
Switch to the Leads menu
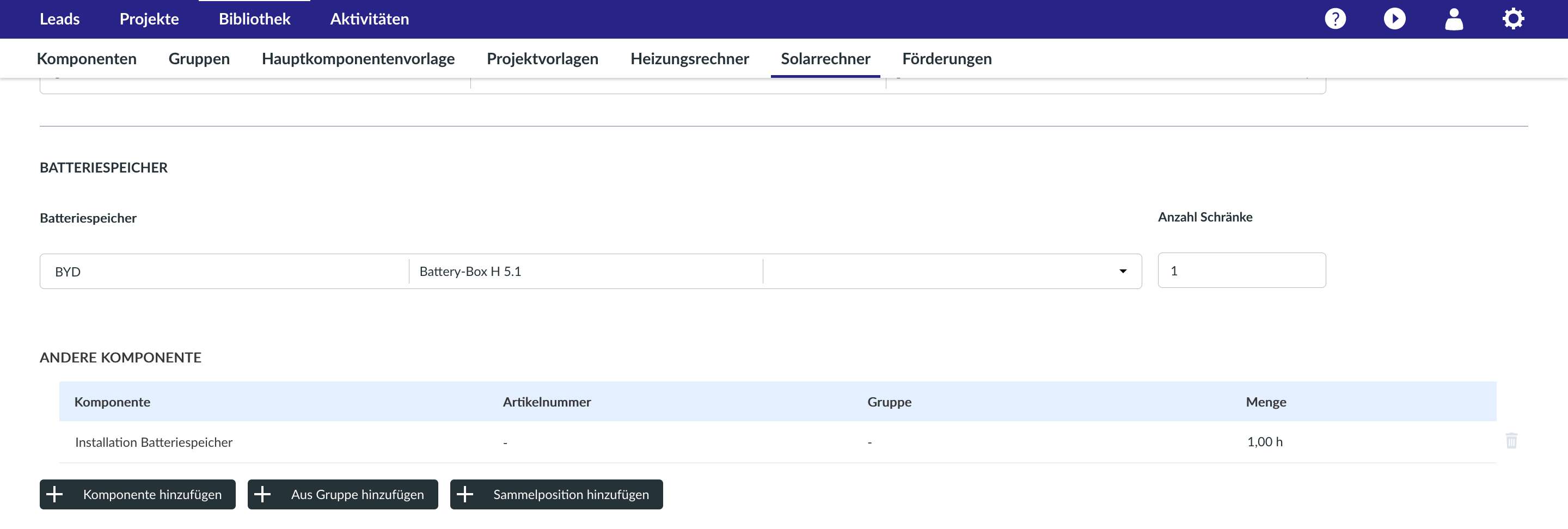[60, 19]
